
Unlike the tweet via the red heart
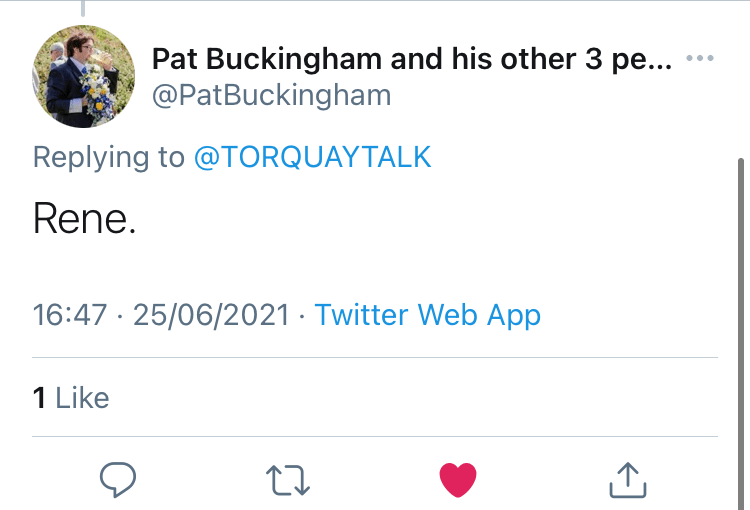(x=459, y=480)
